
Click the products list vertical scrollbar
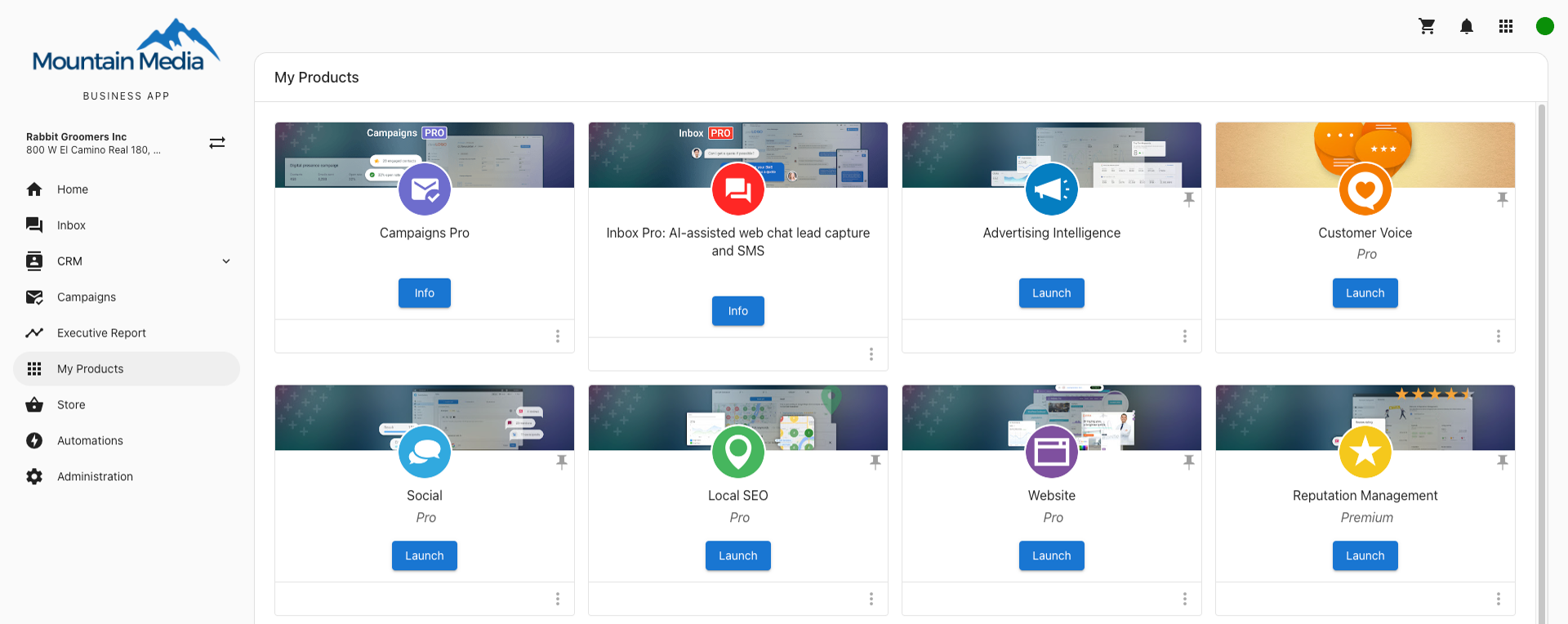coord(1541,359)
